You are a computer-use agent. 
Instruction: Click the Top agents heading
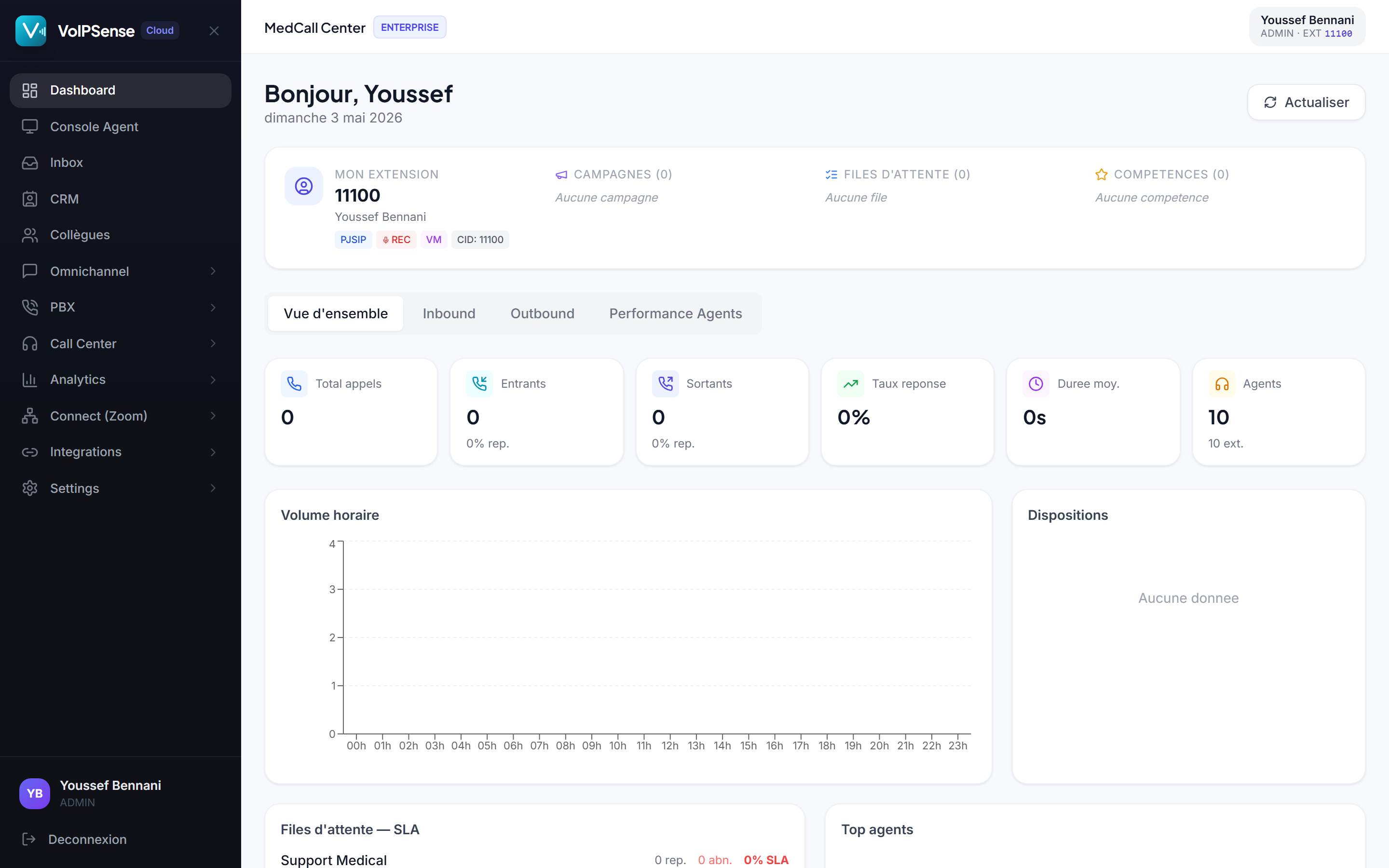coord(877,829)
